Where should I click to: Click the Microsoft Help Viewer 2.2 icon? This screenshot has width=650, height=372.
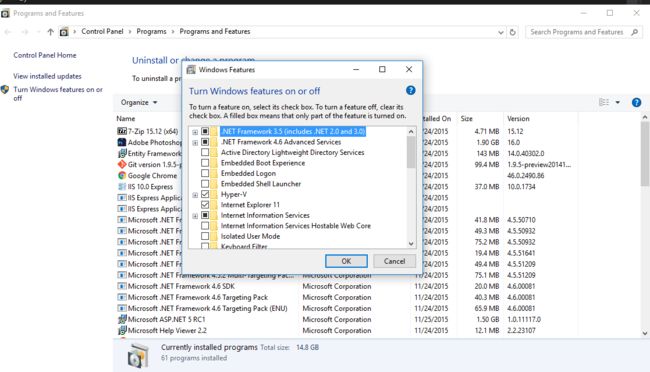(122, 331)
